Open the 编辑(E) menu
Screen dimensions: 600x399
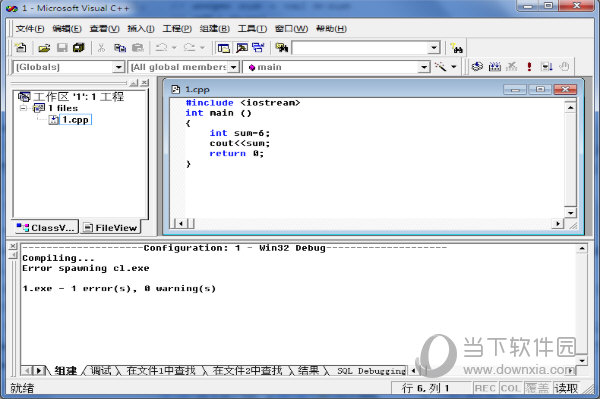67,29
